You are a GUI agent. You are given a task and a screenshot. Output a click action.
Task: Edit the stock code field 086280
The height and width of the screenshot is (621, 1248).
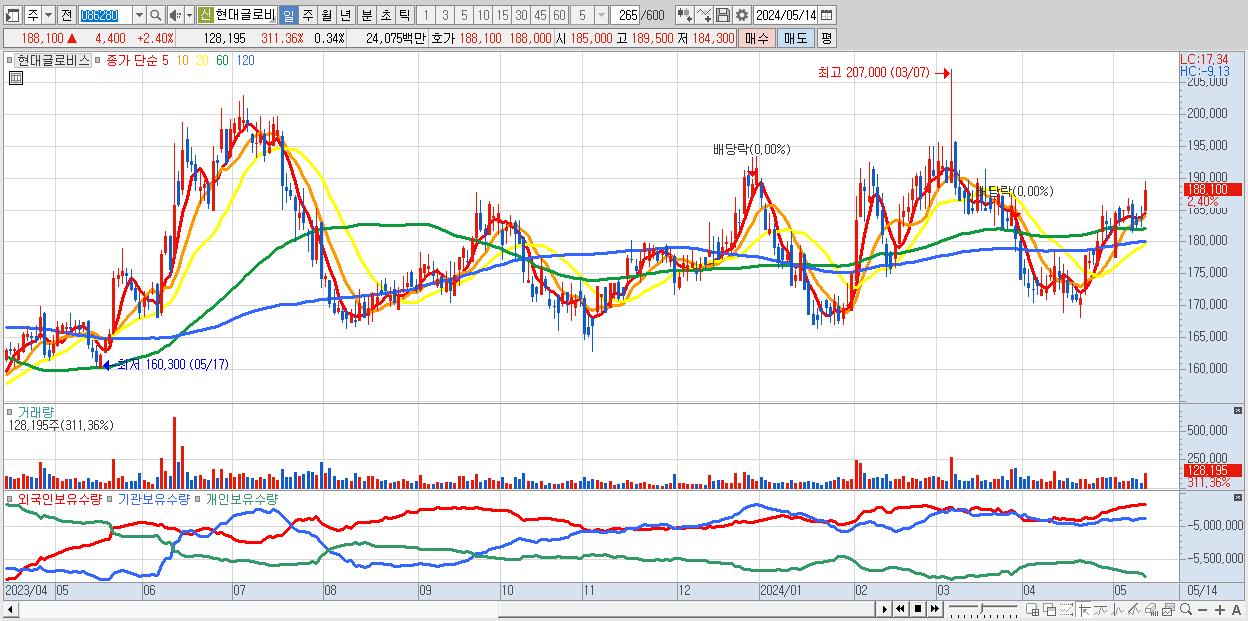(x=105, y=16)
